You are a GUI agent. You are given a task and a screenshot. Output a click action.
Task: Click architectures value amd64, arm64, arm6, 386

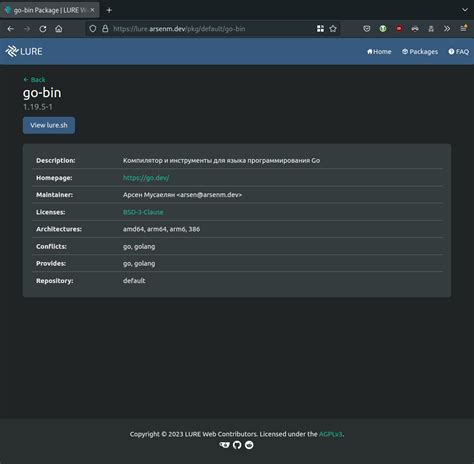point(161,229)
